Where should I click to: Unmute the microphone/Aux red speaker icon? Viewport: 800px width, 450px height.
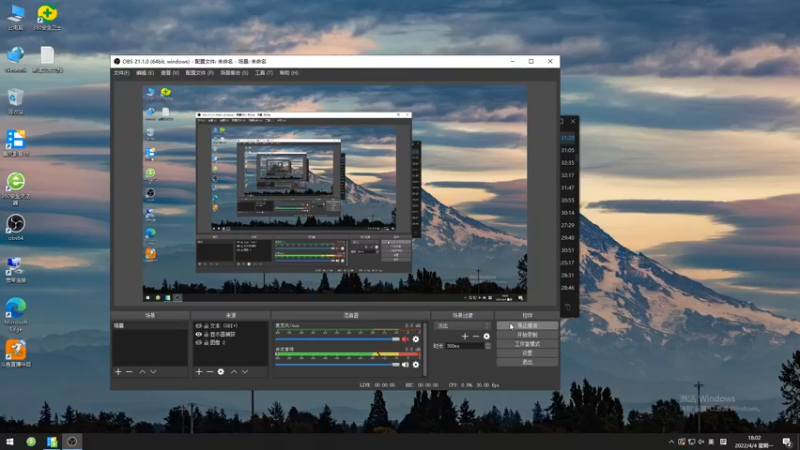[x=405, y=339]
